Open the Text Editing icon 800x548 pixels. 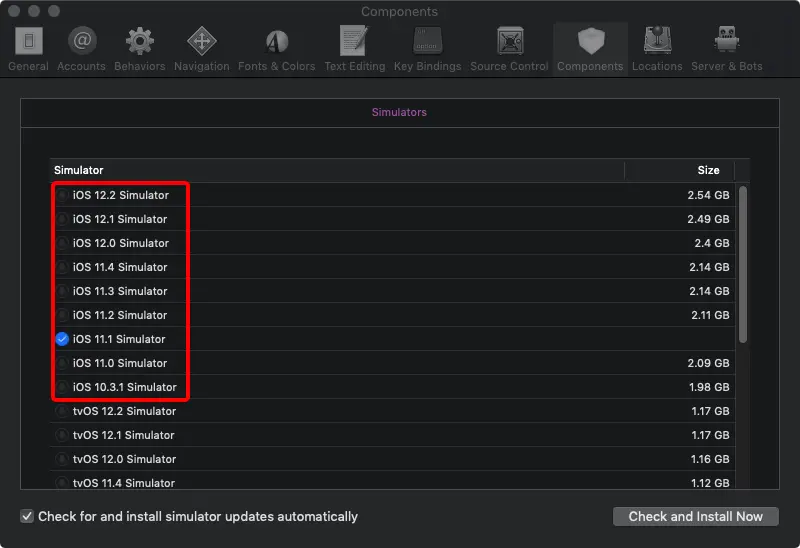[355, 41]
